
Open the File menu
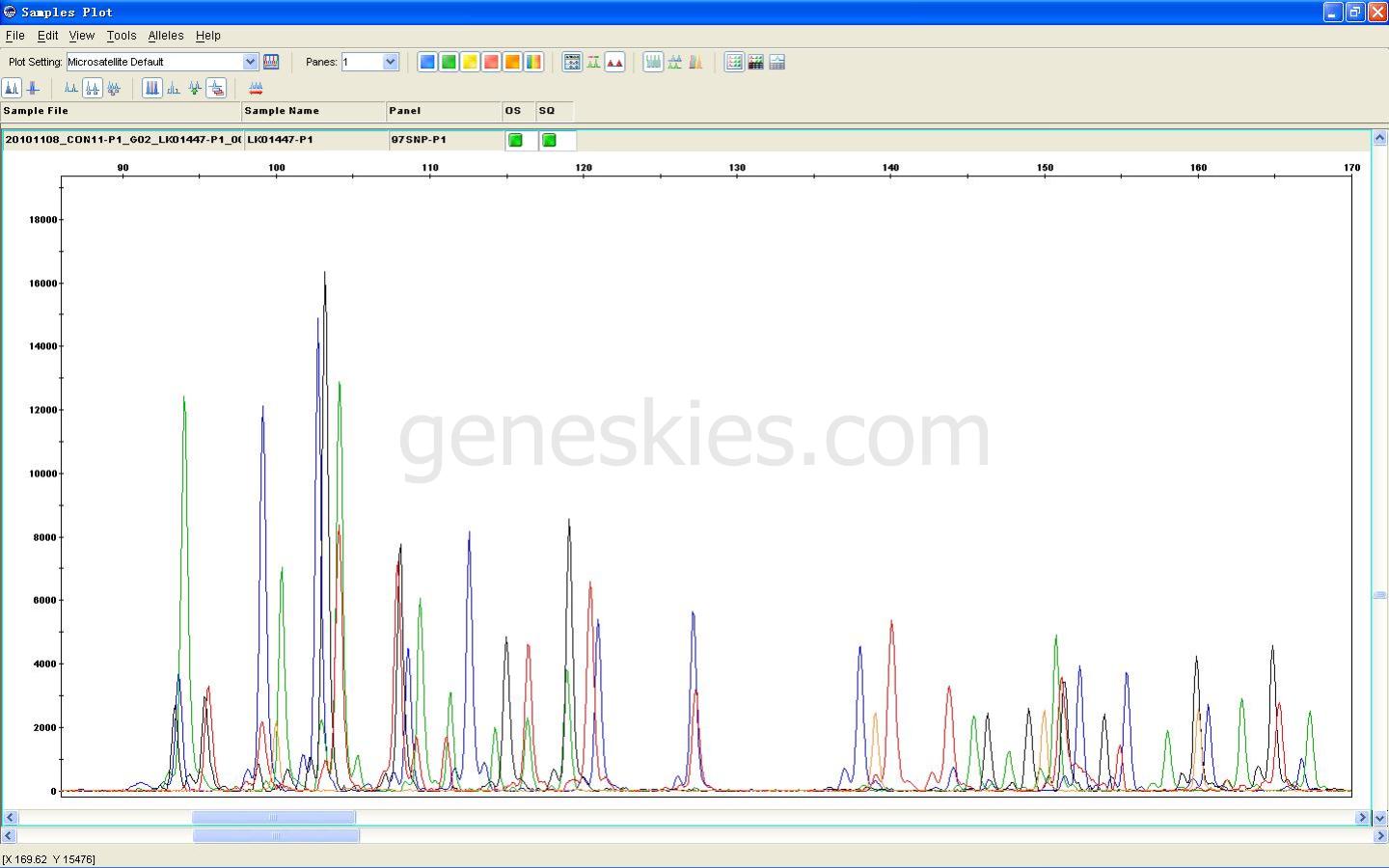tap(15, 36)
